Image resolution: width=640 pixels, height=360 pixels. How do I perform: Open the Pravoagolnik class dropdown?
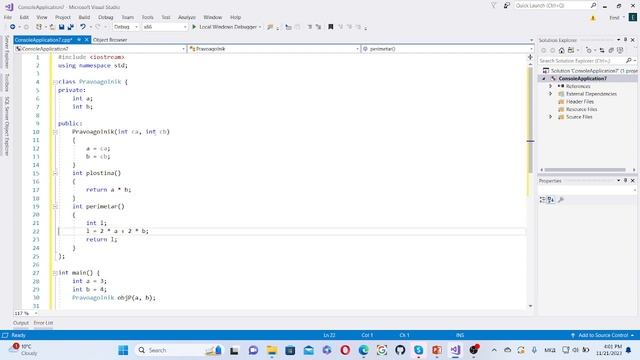[x=274, y=49]
